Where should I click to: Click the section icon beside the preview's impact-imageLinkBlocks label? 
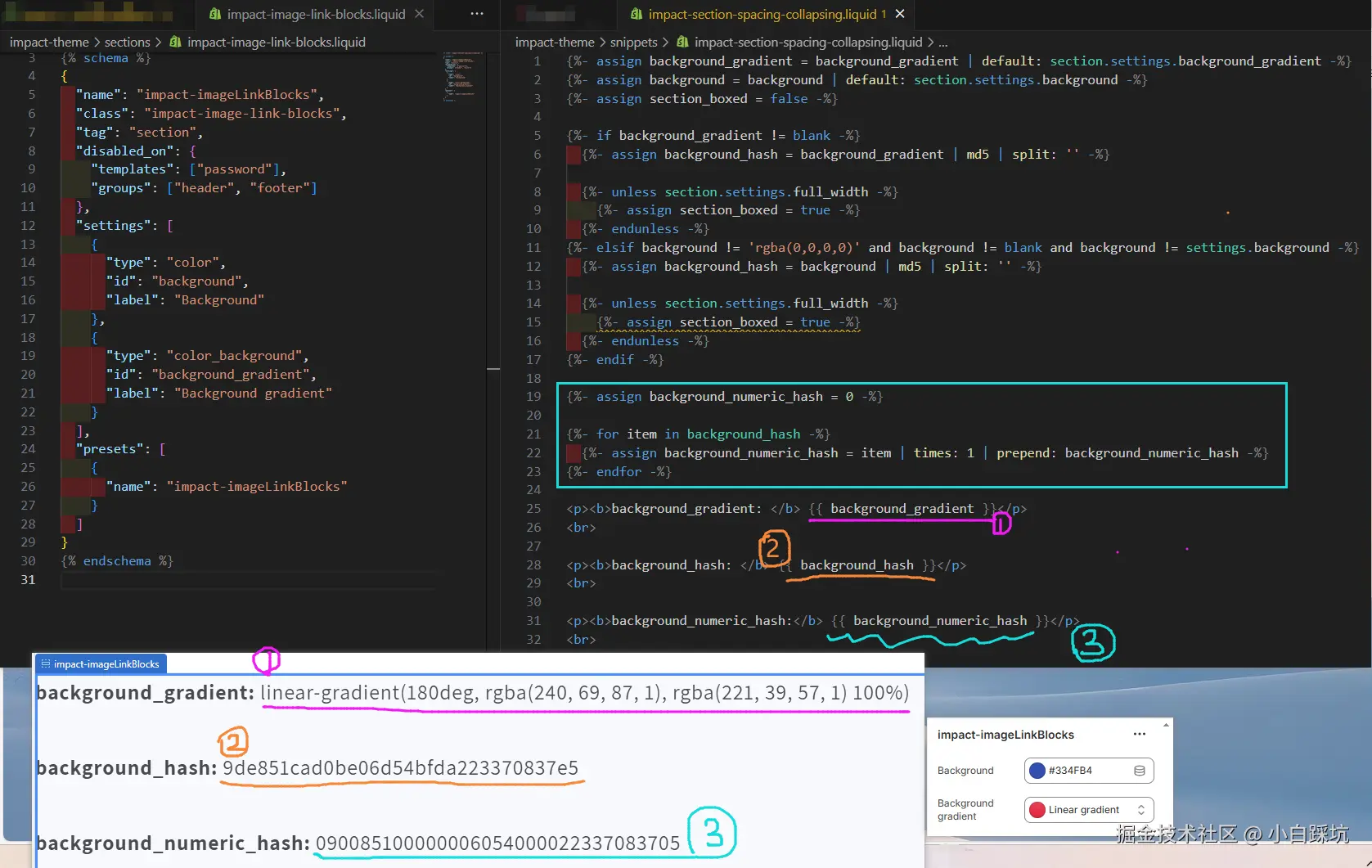coord(46,663)
